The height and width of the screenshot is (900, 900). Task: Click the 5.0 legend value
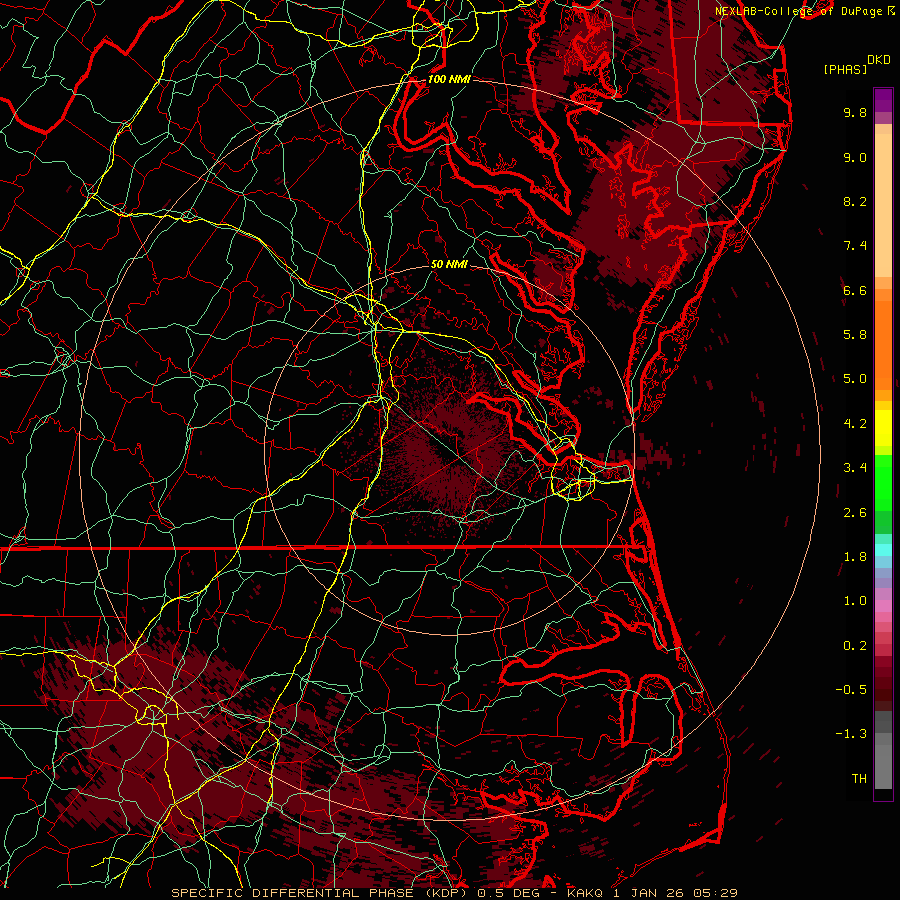click(x=855, y=379)
